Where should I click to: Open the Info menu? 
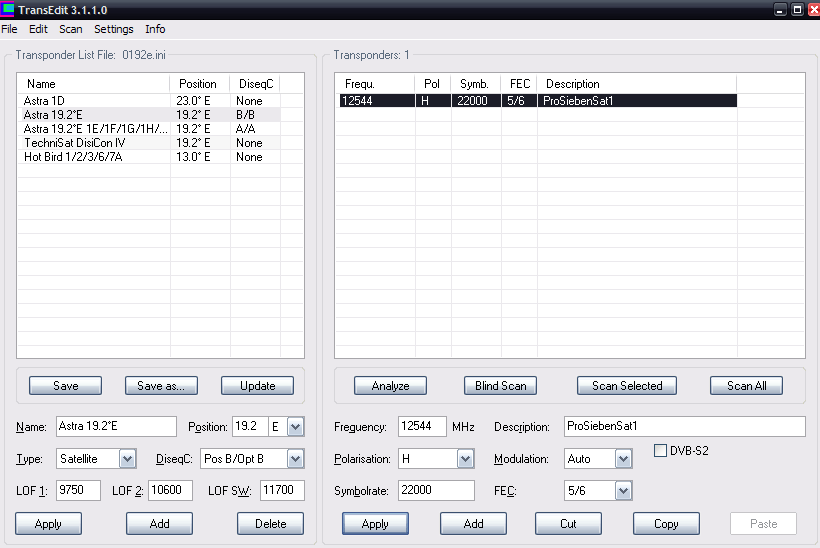click(x=155, y=29)
